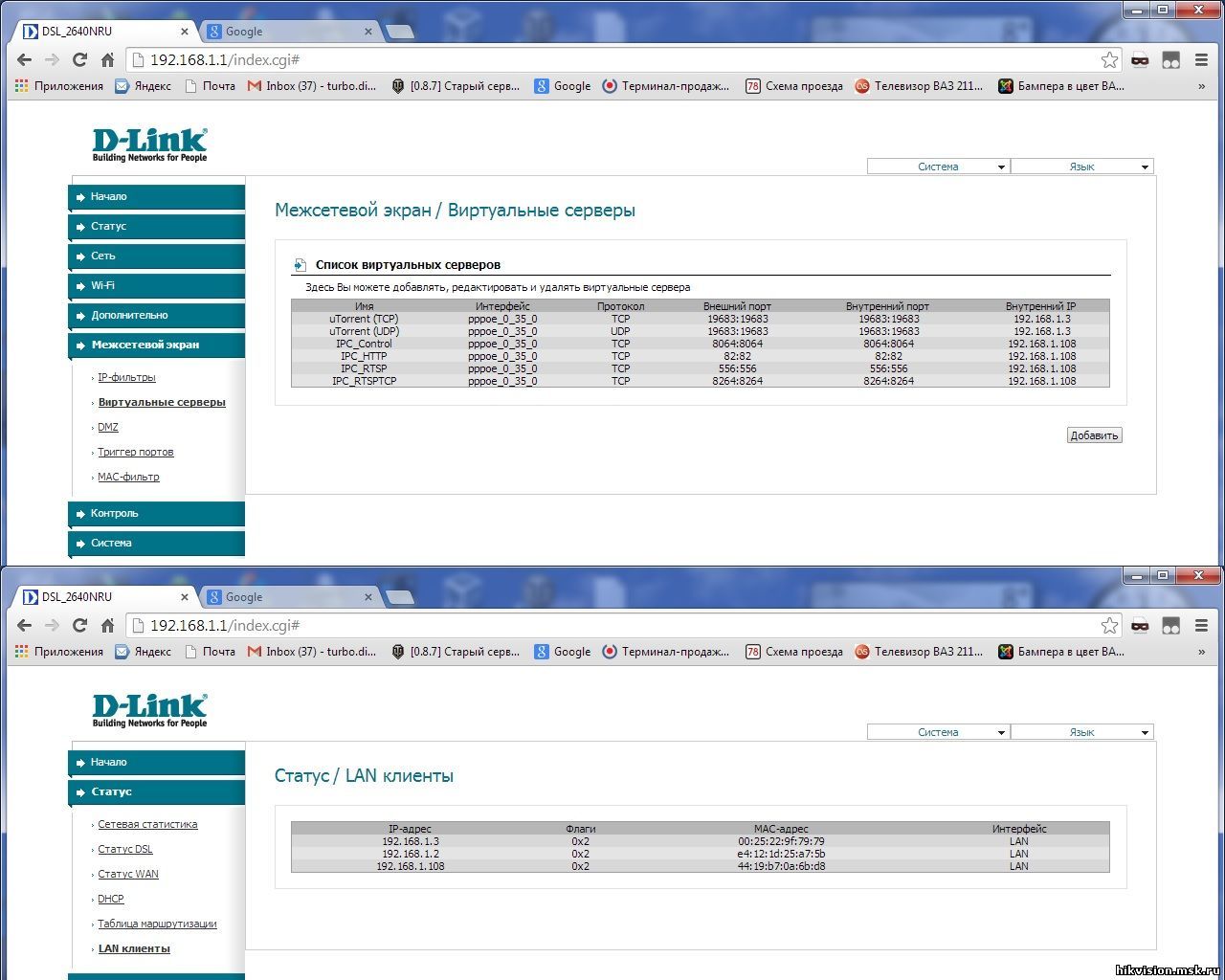Click MAC address 00:25:22:9f:79:79
Screen dimensions: 1225x980
(x=781, y=841)
